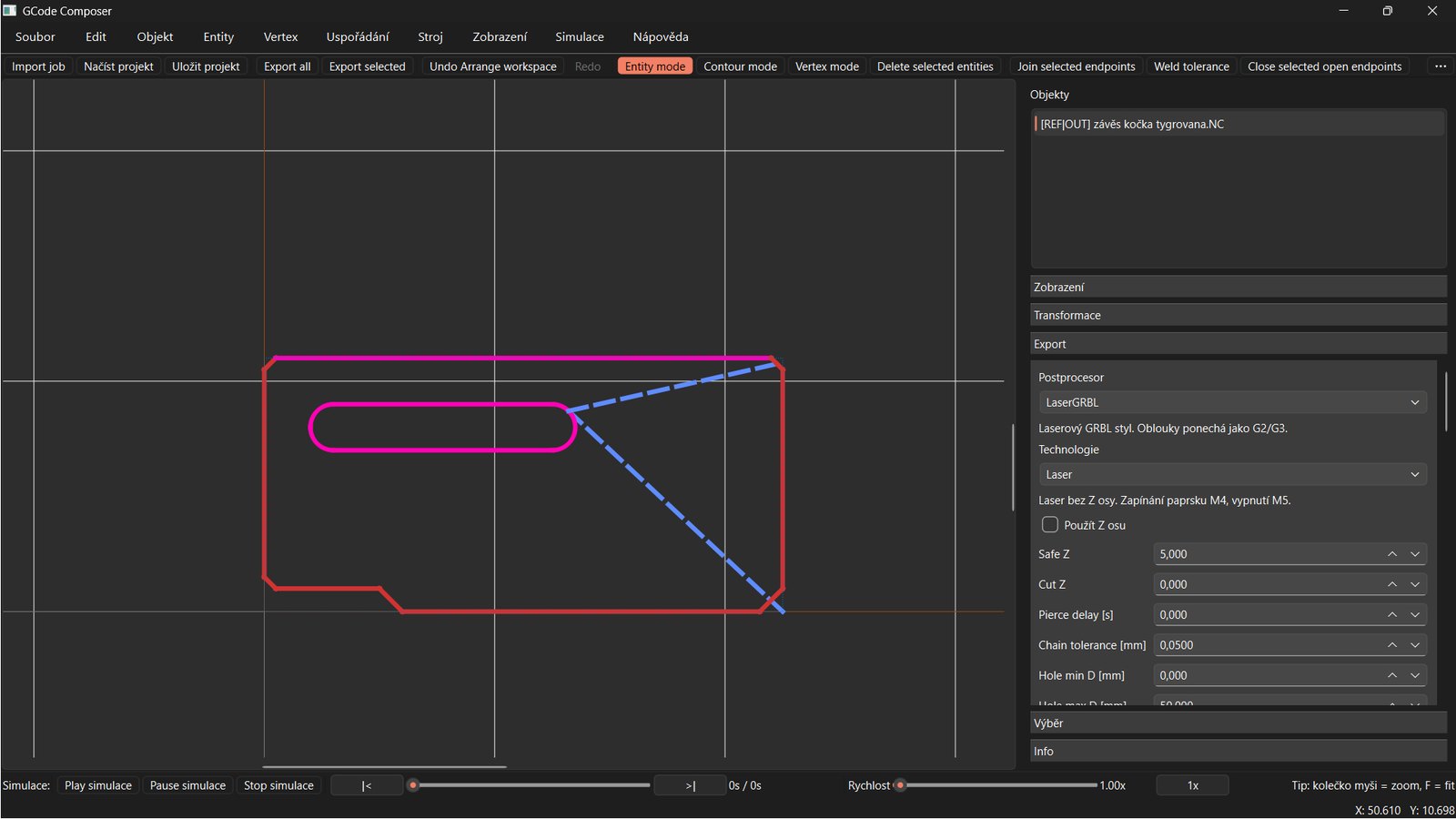The width and height of the screenshot is (1456, 819).
Task: Increase Hole min D with up arrow
Action: [1391, 675]
